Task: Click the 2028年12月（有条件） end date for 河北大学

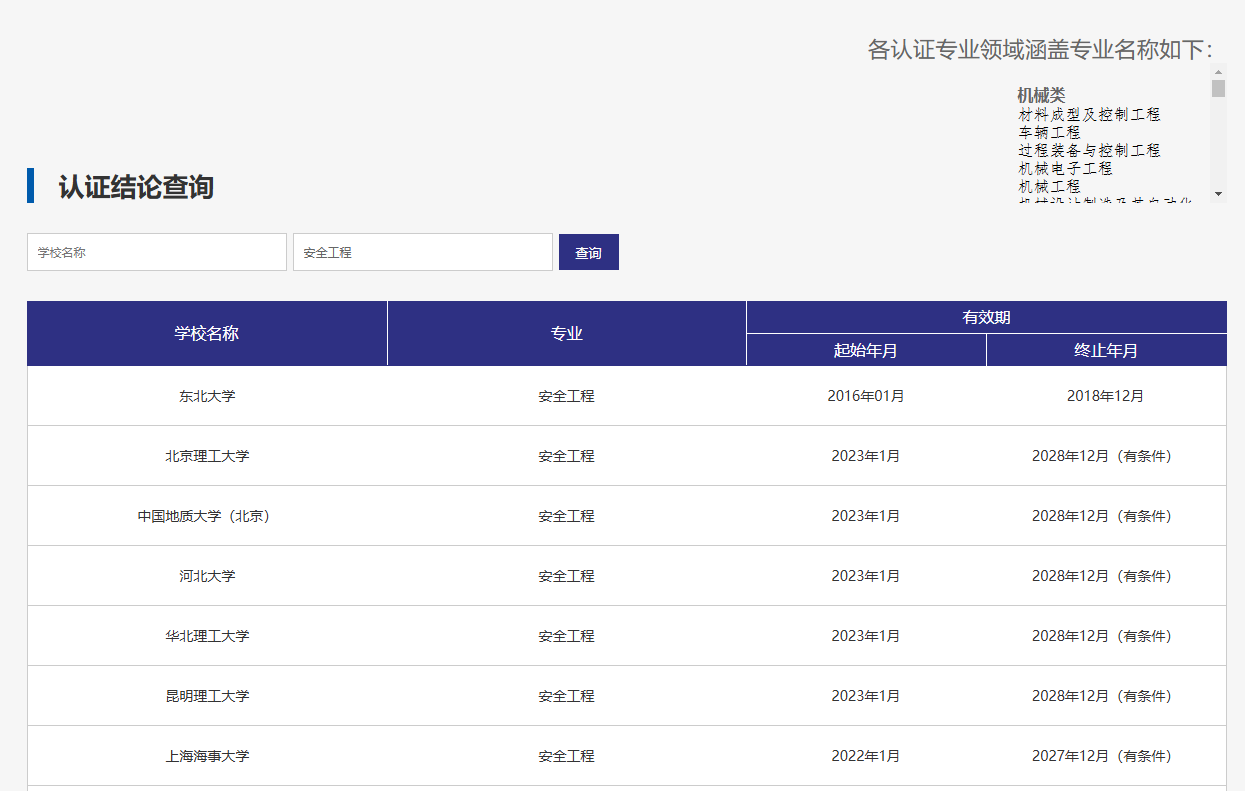Action: click(1106, 576)
